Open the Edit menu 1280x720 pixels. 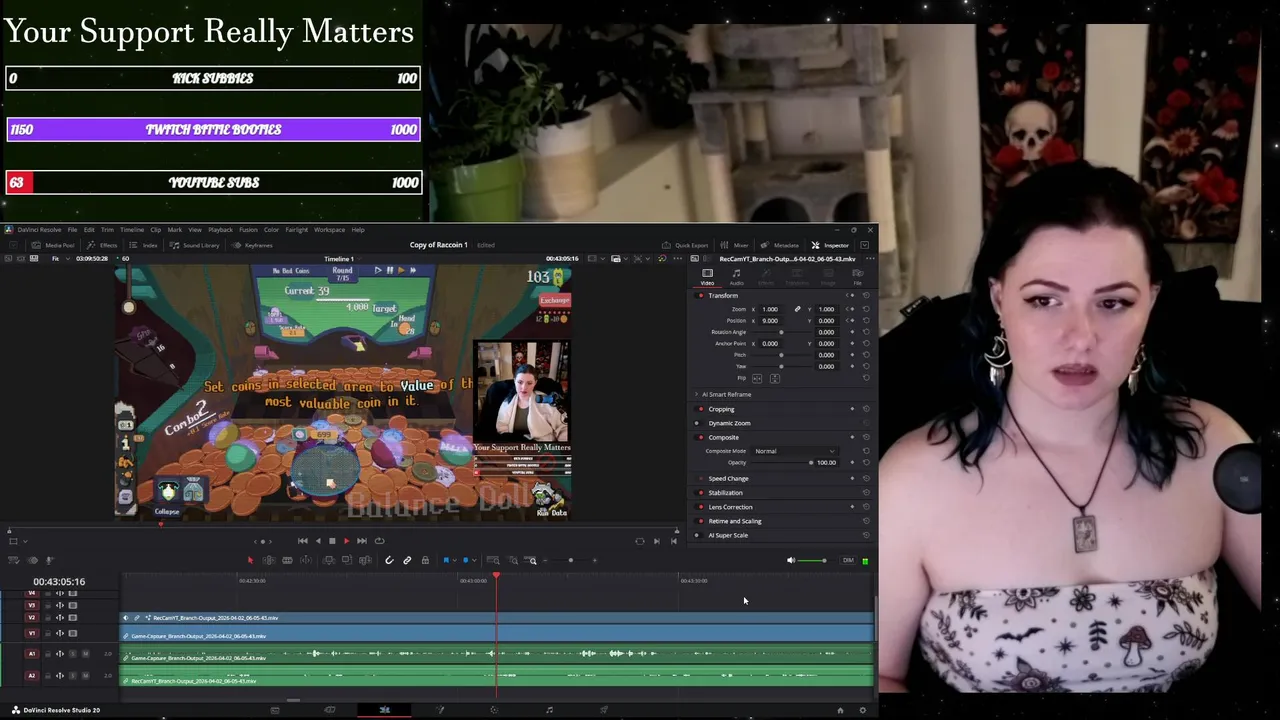[x=89, y=230]
